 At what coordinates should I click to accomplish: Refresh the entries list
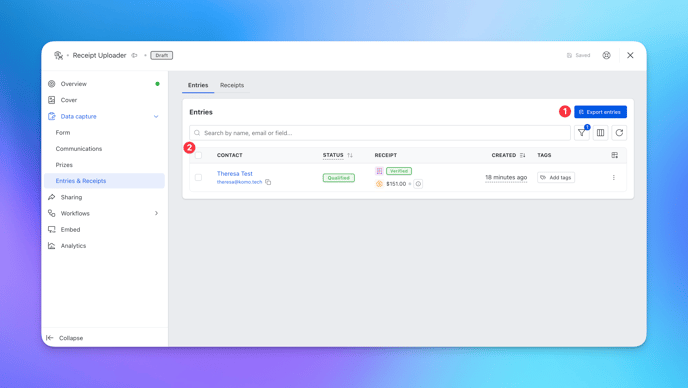pos(619,133)
